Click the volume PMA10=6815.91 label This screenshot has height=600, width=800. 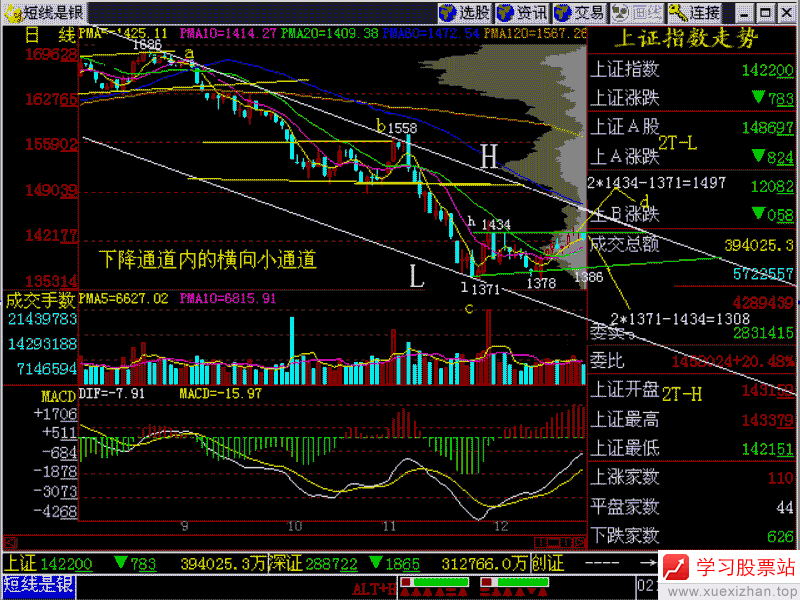click(228, 298)
